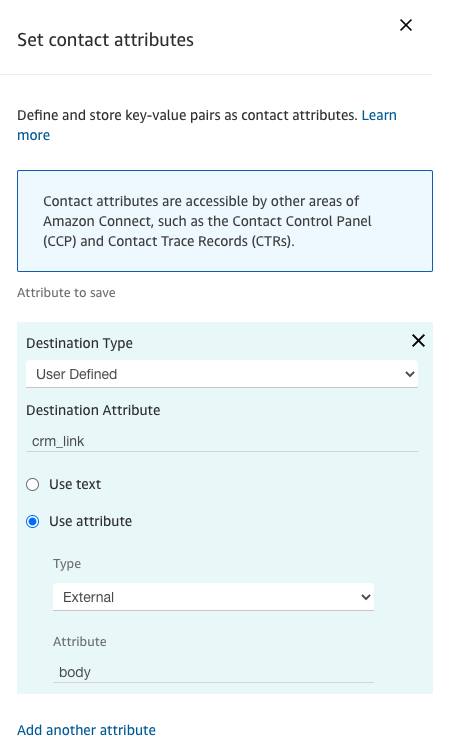Click the Use attribute option label
This screenshot has height=746, width=450.
[90, 521]
